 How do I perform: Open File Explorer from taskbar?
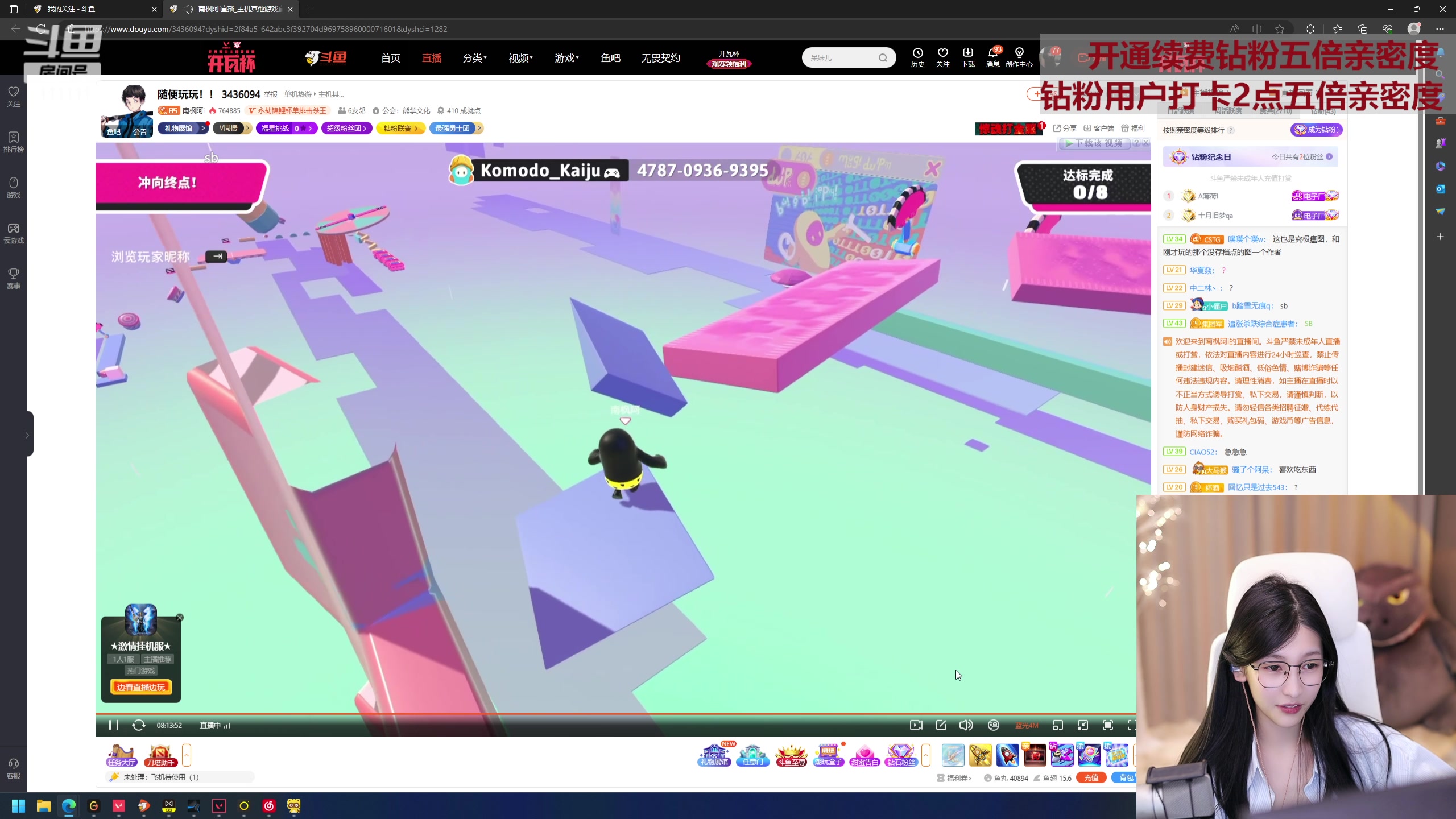pos(43,805)
